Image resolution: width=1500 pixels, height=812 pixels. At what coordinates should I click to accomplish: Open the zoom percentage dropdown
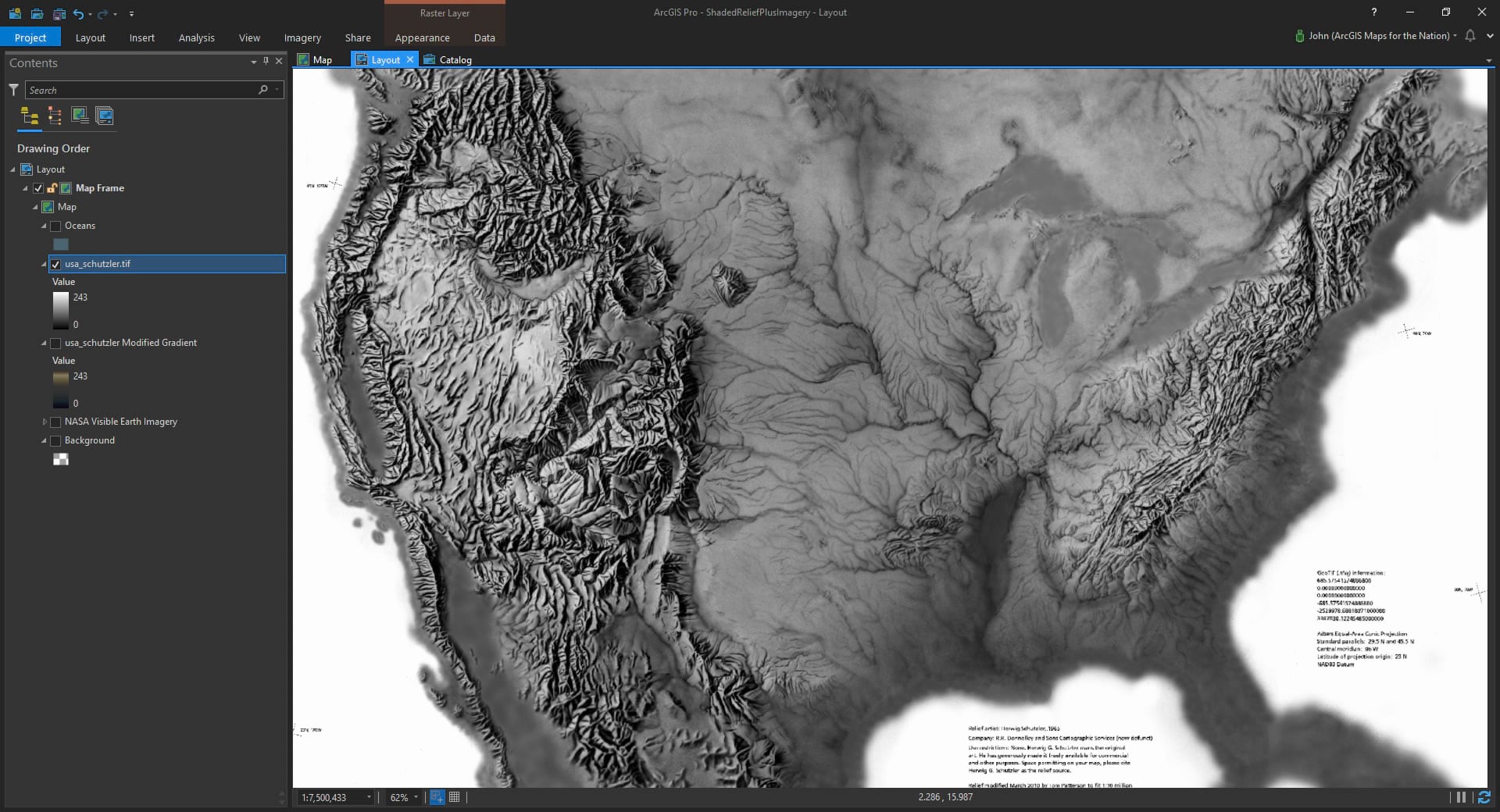pyautogui.click(x=416, y=797)
